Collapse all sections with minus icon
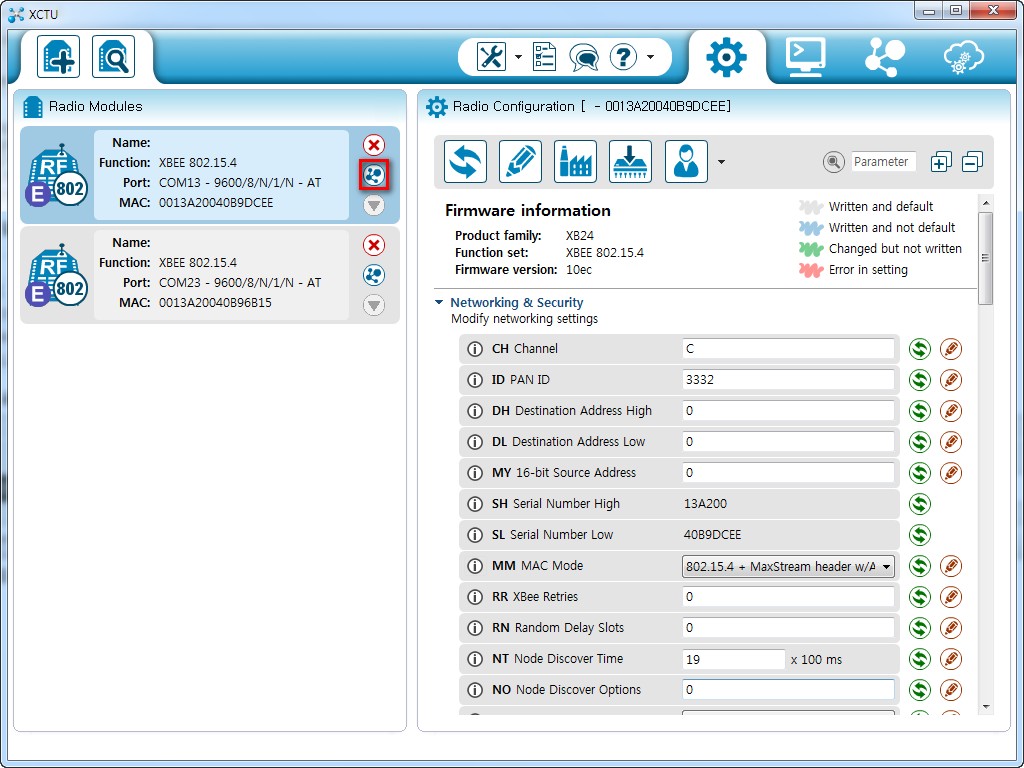 972,162
